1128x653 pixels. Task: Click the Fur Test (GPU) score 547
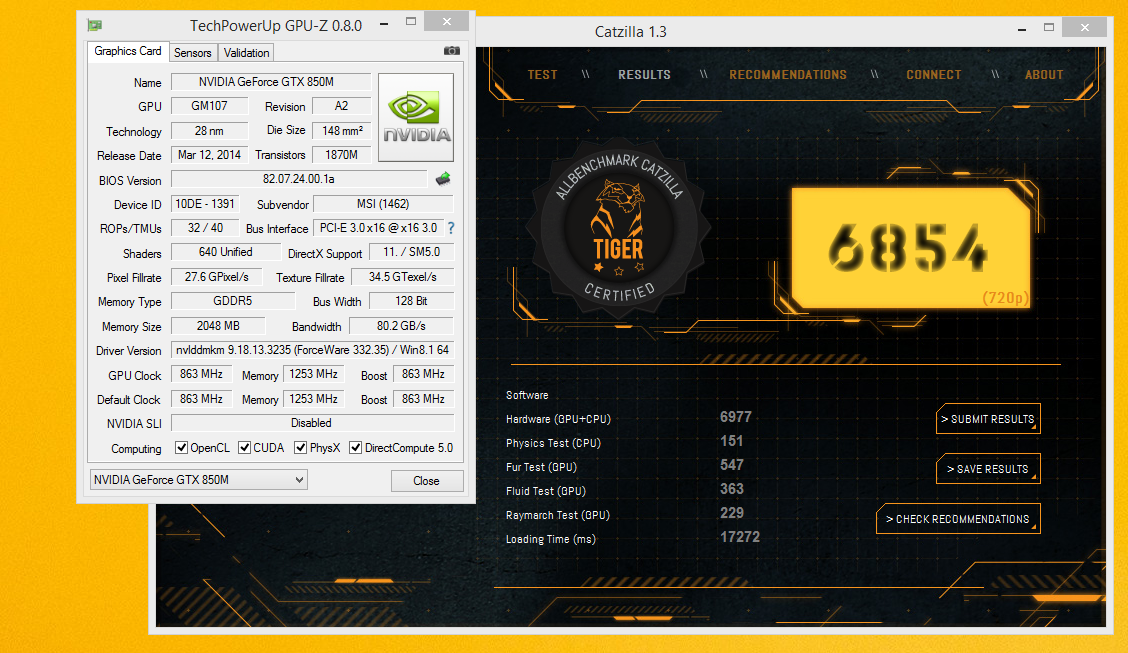pyautogui.click(x=732, y=465)
